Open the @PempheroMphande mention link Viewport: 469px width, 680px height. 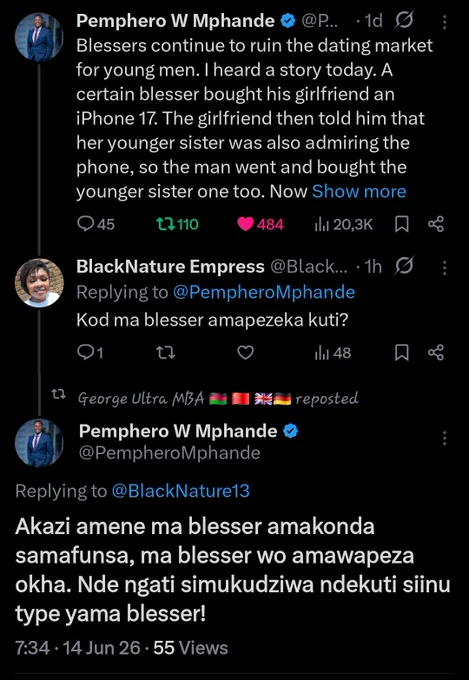[x=264, y=293]
